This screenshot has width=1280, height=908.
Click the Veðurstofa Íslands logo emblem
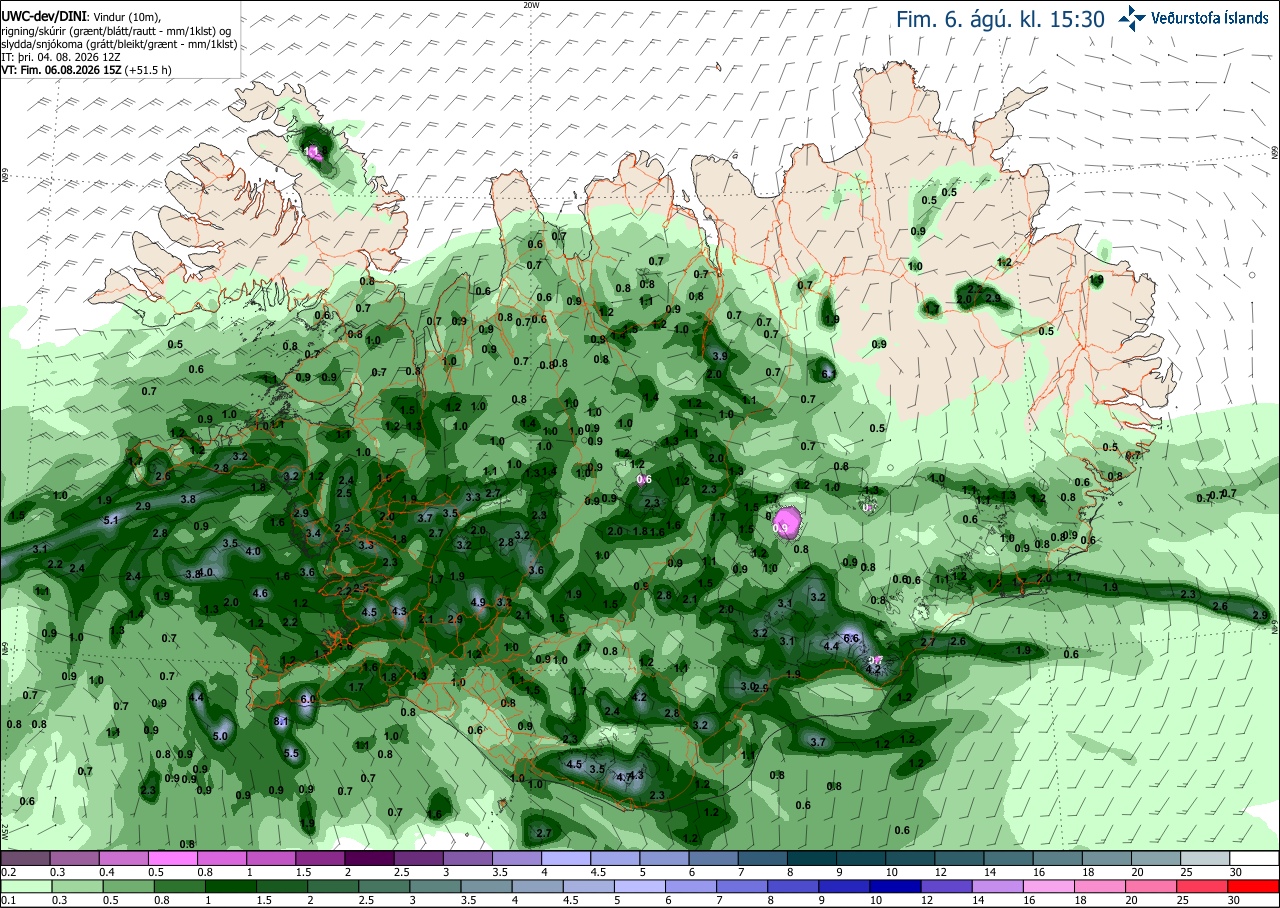pyautogui.click(x=1133, y=17)
